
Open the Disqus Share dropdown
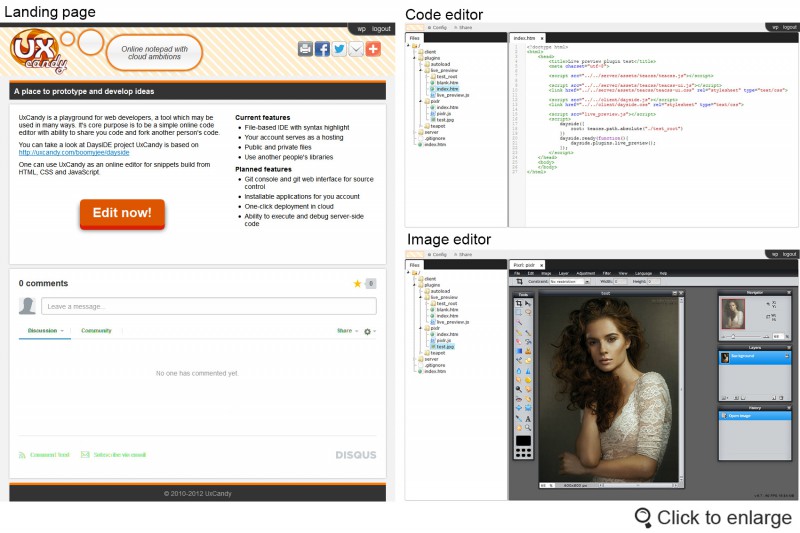[347, 331]
